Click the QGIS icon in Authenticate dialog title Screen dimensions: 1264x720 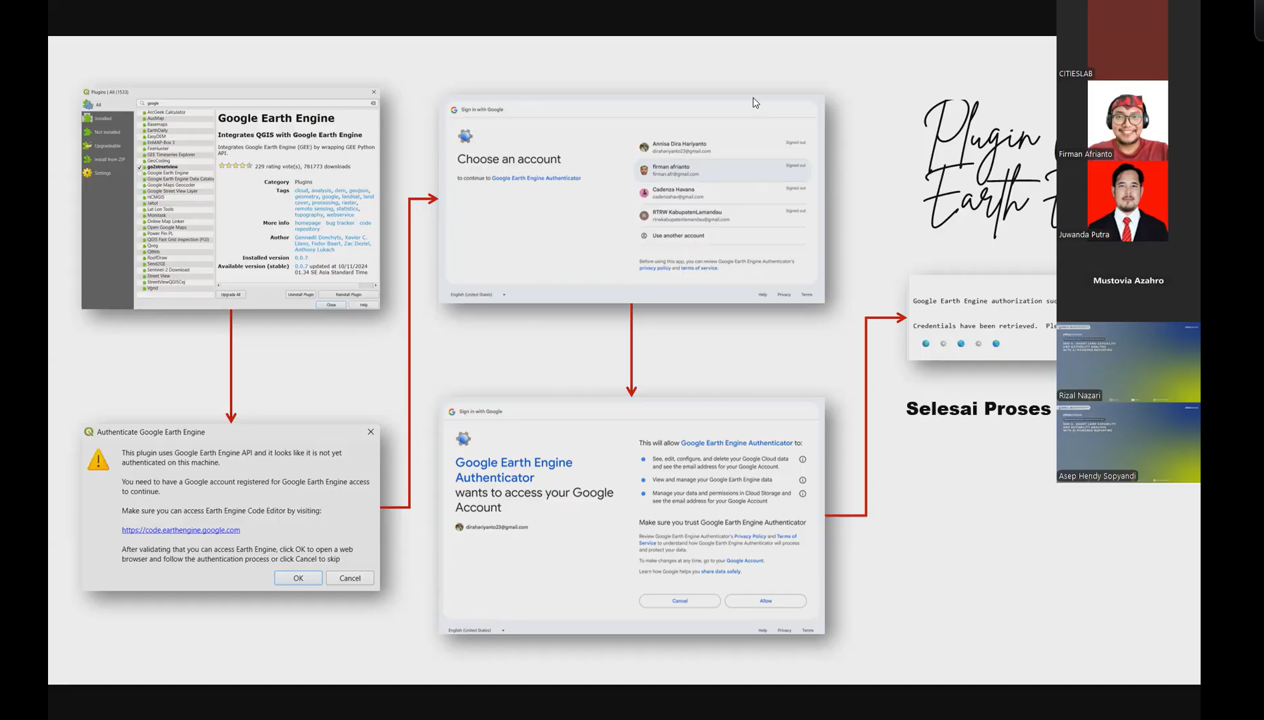[89, 432]
